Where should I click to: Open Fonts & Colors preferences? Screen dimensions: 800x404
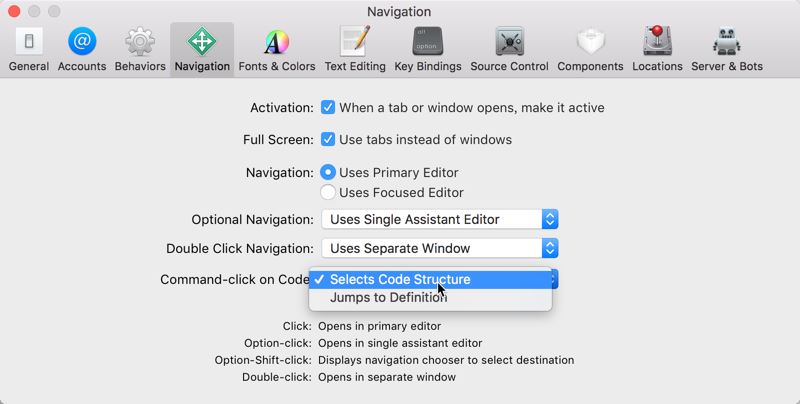[277, 49]
